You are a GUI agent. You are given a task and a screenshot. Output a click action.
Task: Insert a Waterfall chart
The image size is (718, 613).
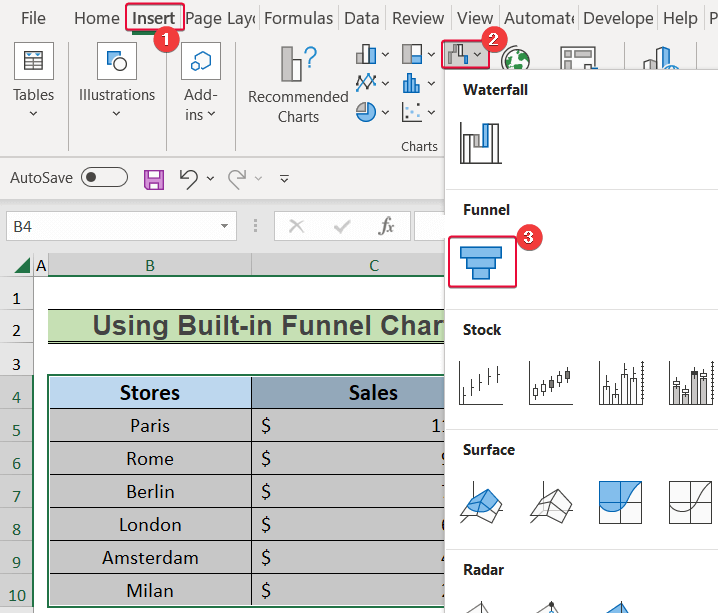[x=479, y=143]
